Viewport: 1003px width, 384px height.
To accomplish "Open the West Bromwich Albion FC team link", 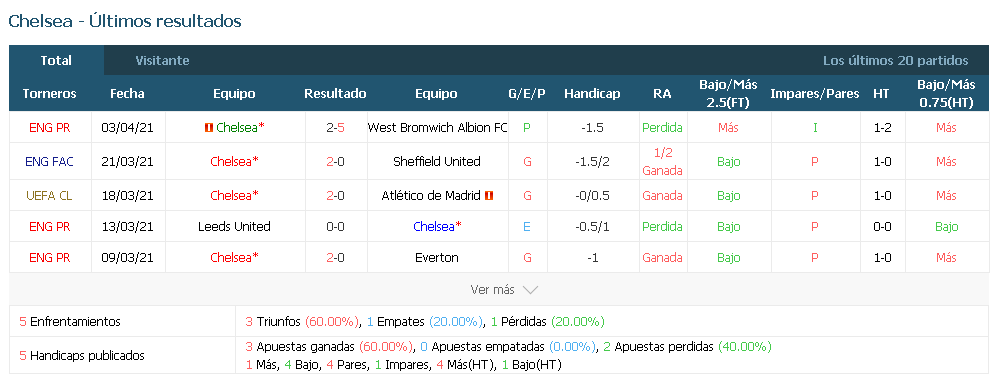I will point(438,127).
